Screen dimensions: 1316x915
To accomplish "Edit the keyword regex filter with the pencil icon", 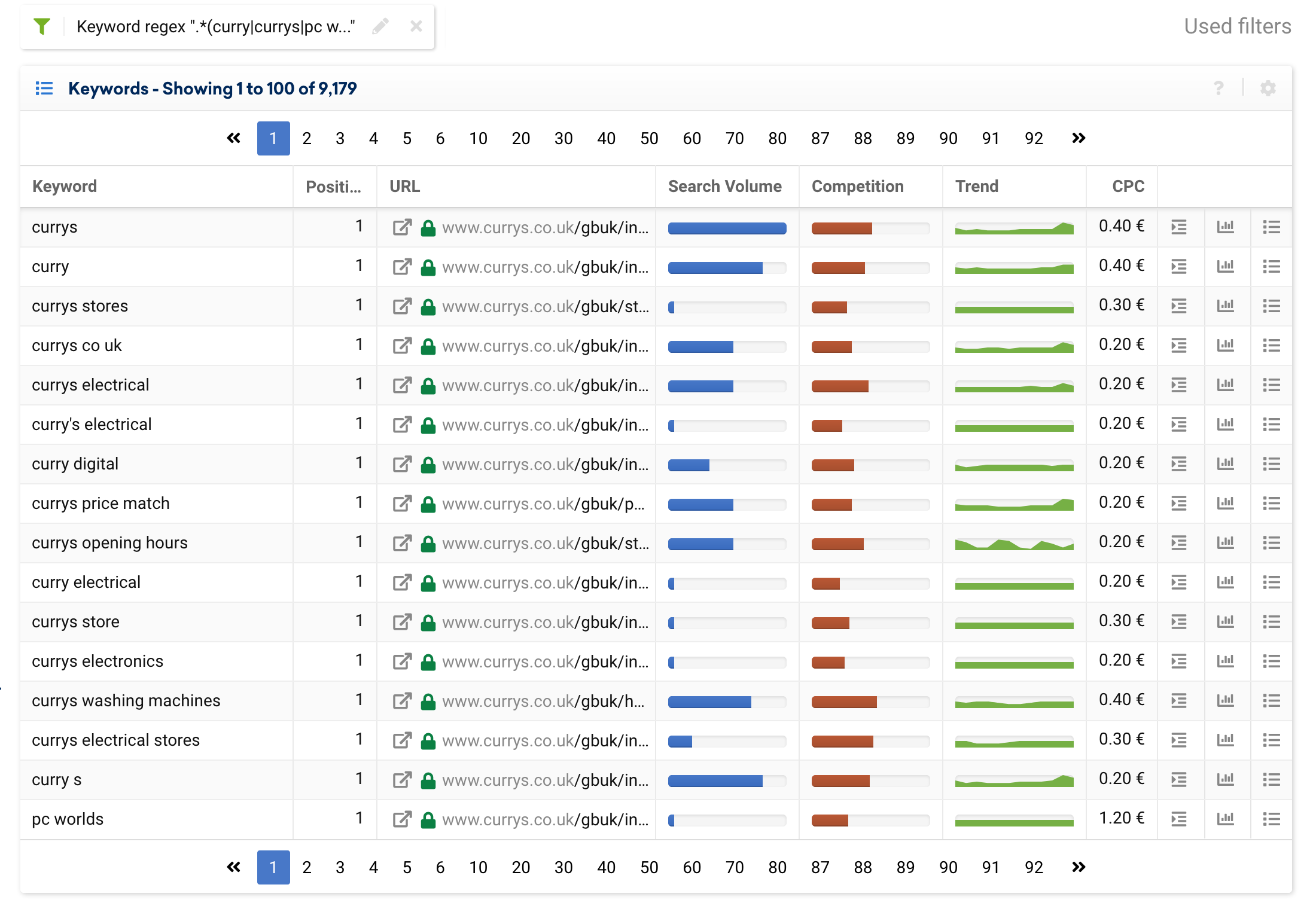I will pos(380,26).
